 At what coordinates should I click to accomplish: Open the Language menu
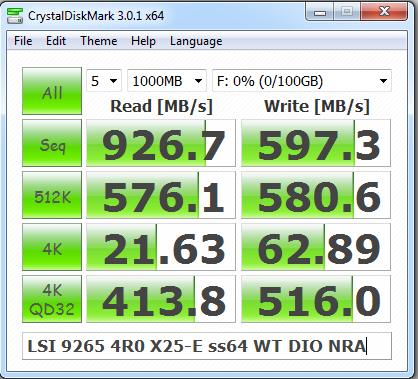point(196,41)
